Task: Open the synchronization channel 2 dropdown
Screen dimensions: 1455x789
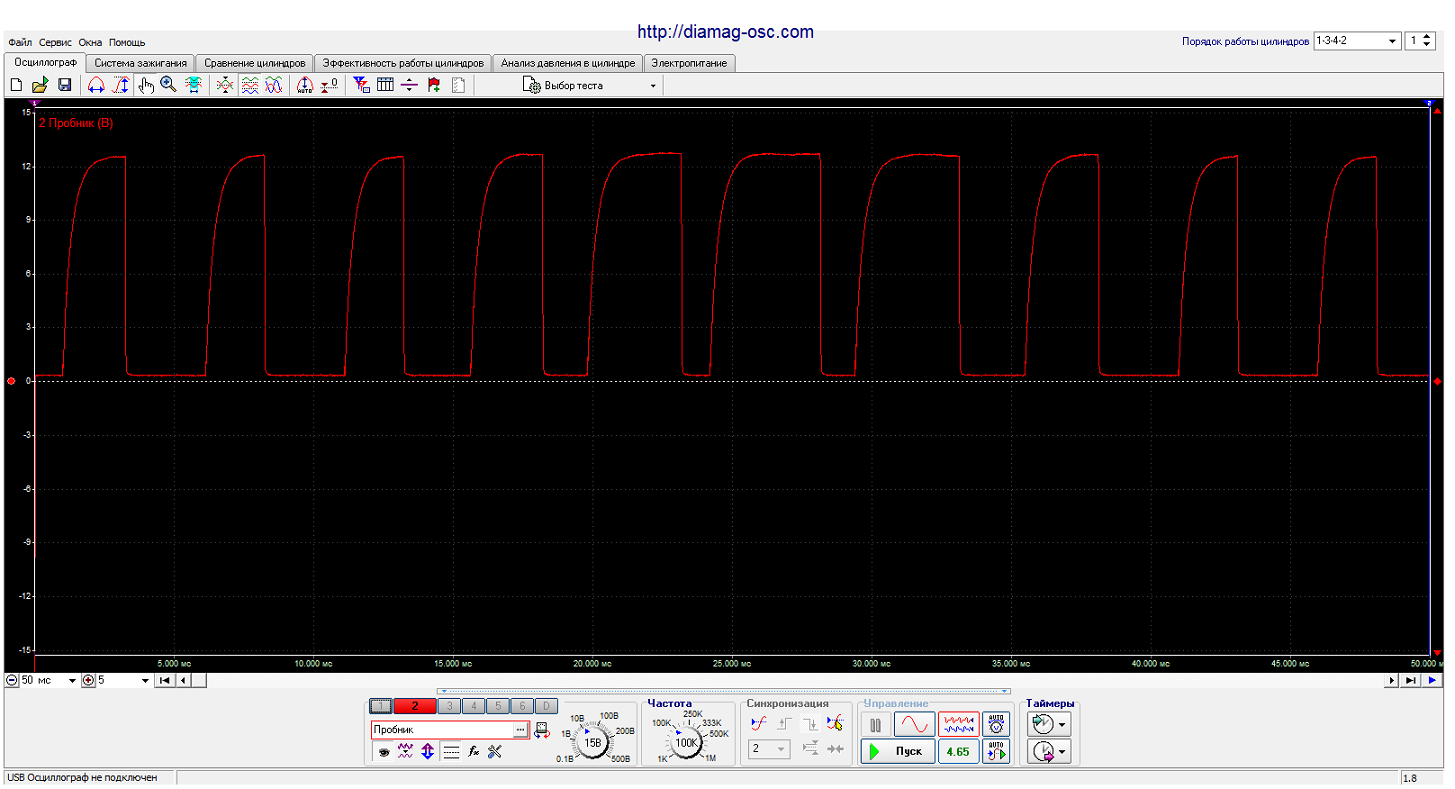Action: tap(769, 749)
